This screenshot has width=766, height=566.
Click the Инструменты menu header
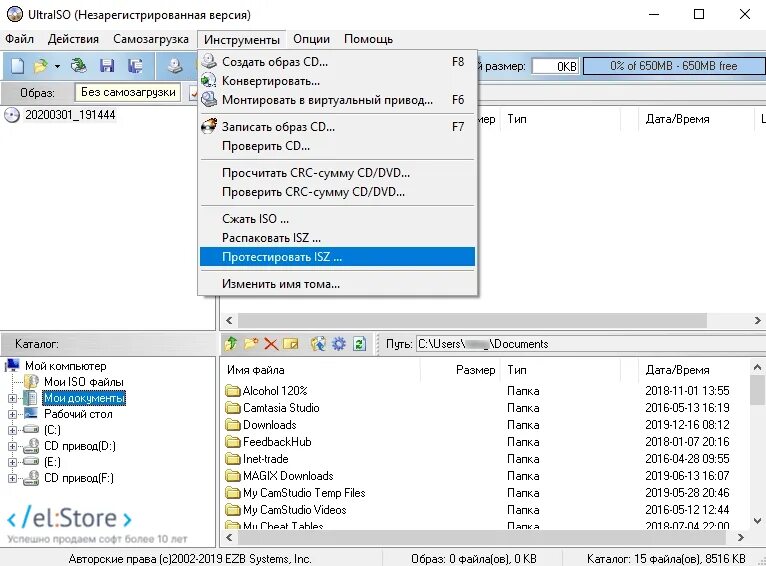click(242, 40)
